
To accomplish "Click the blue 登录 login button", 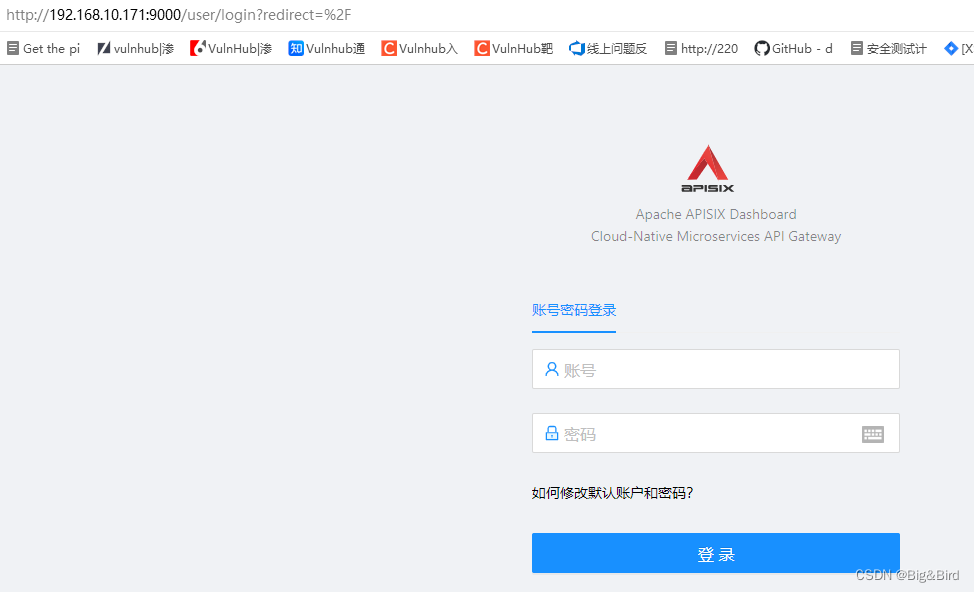I will point(716,553).
